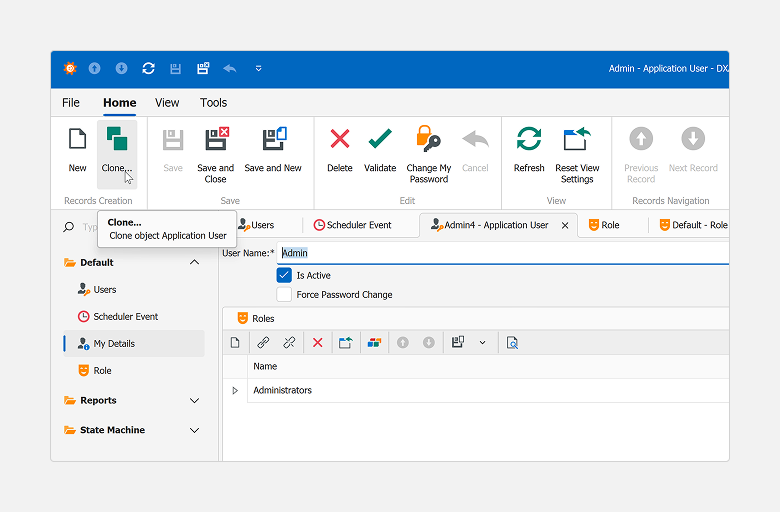The height and width of the screenshot is (512, 780).
Task: Click Save and New icon
Action: point(273,140)
